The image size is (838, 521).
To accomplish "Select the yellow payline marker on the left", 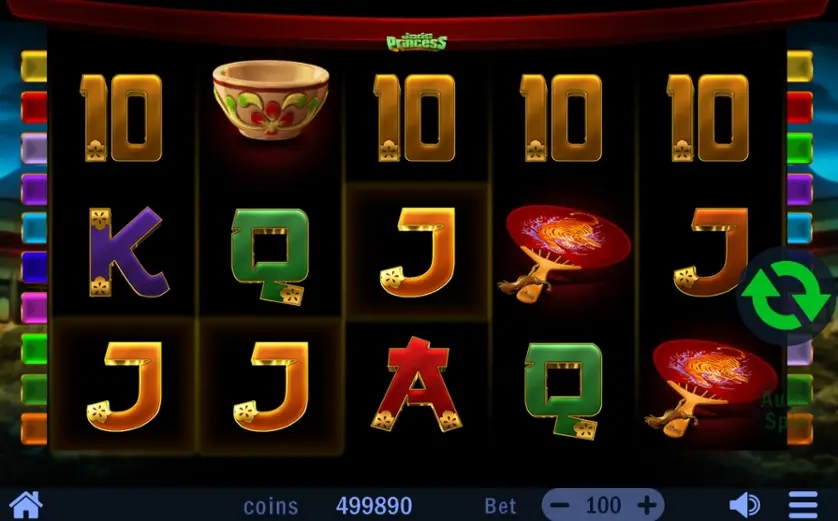I will tap(34, 66).
